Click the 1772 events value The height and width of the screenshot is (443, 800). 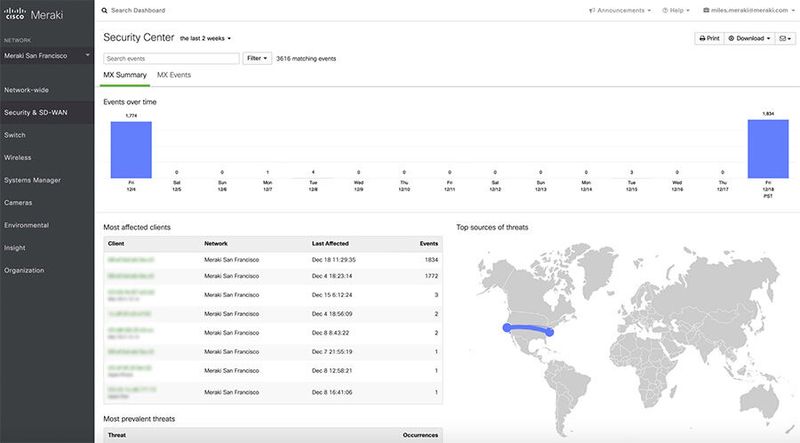coord(432,276)
